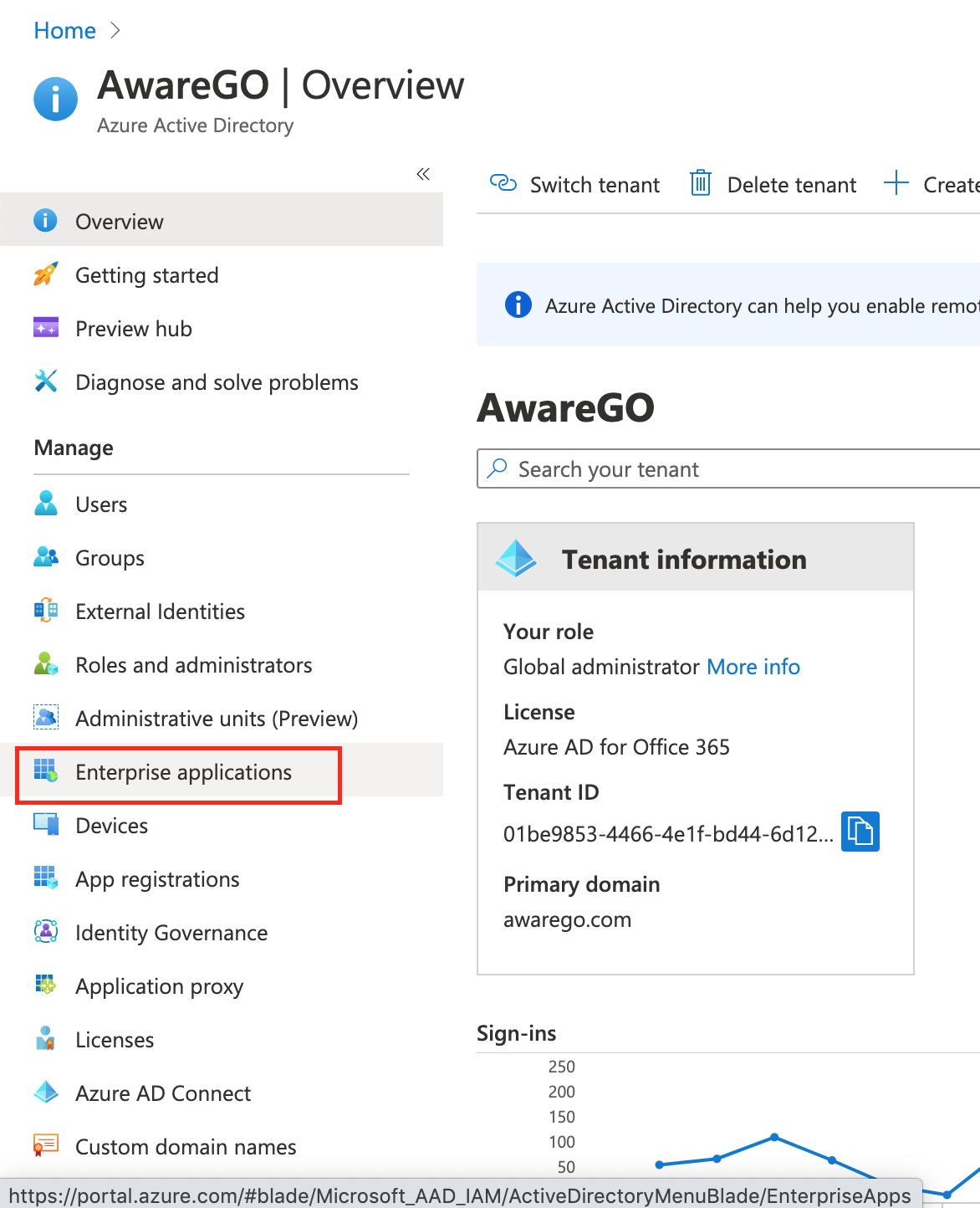
Task: Click the Azure AD Connect icon
Action: 46,1093
